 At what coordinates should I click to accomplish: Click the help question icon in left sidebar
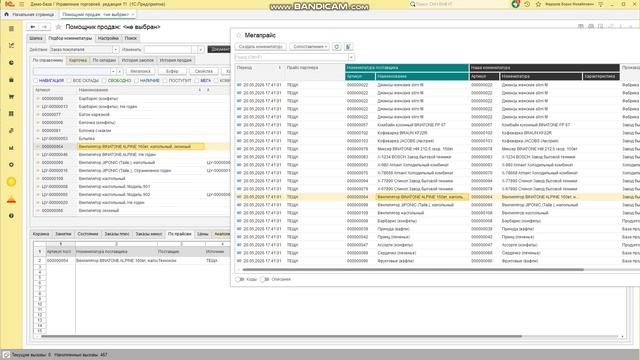(11, 216)
